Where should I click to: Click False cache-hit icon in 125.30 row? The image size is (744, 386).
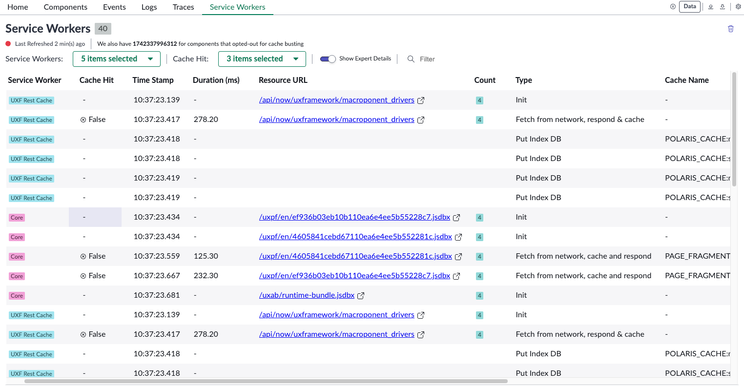83,257
